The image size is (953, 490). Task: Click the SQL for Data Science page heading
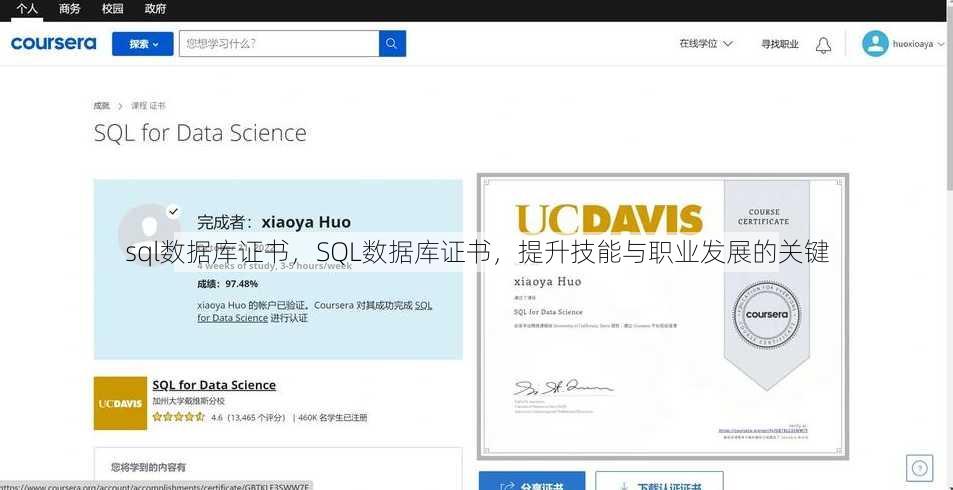(200, 134)
